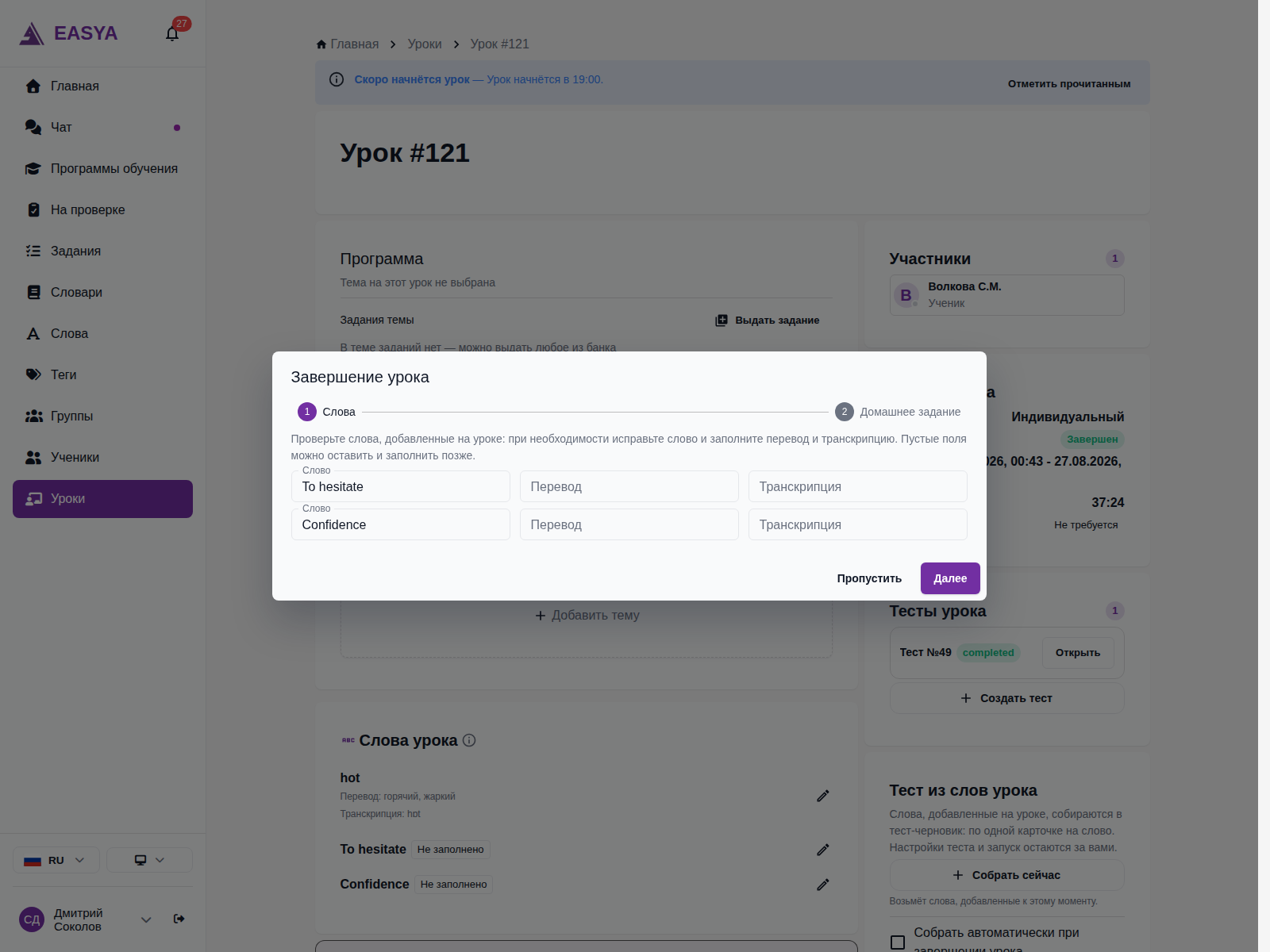
Task: Click Пропустить in the dialog
Action: coord(869,578)
